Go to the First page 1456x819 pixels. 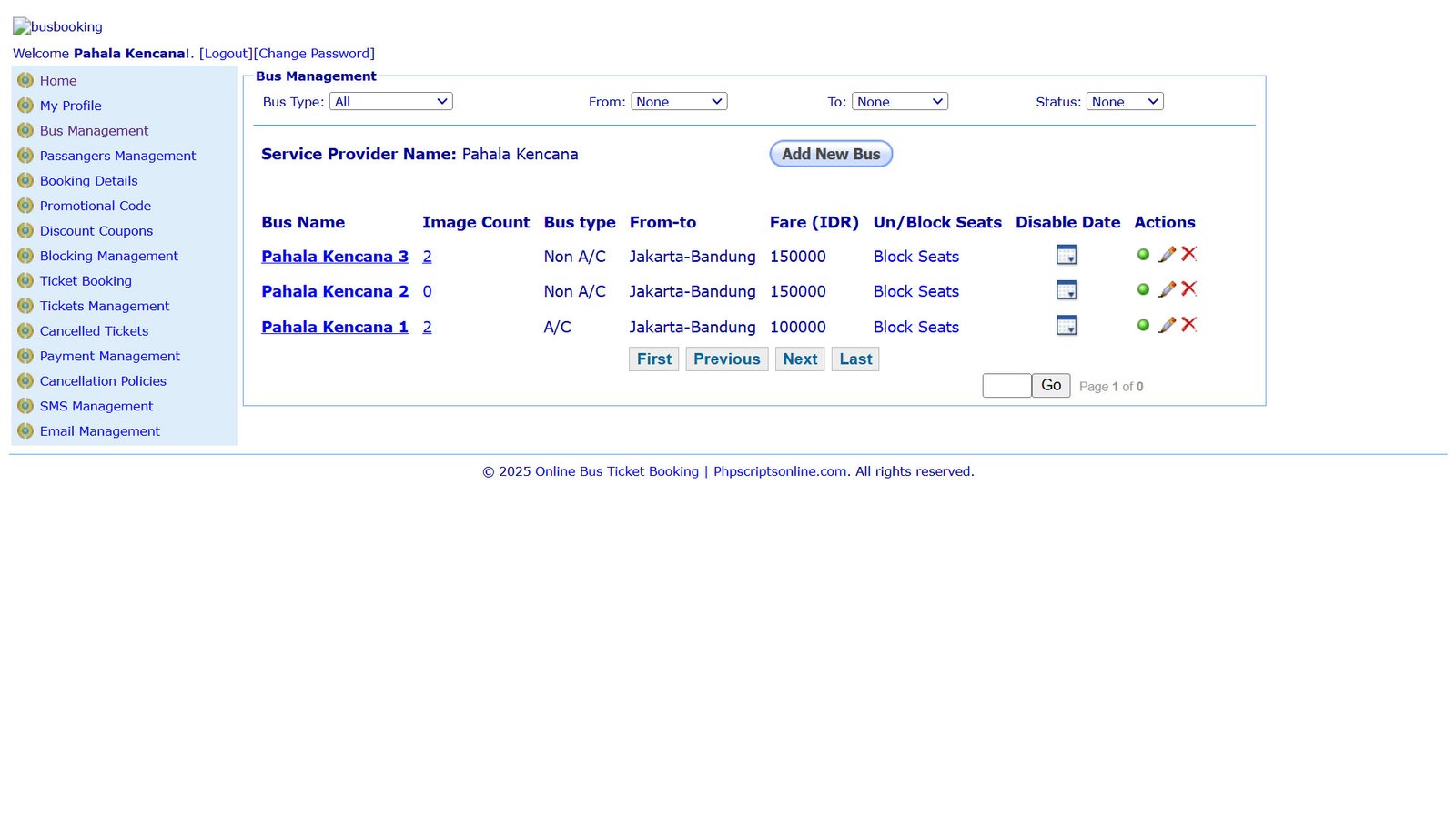pos(654,359)
